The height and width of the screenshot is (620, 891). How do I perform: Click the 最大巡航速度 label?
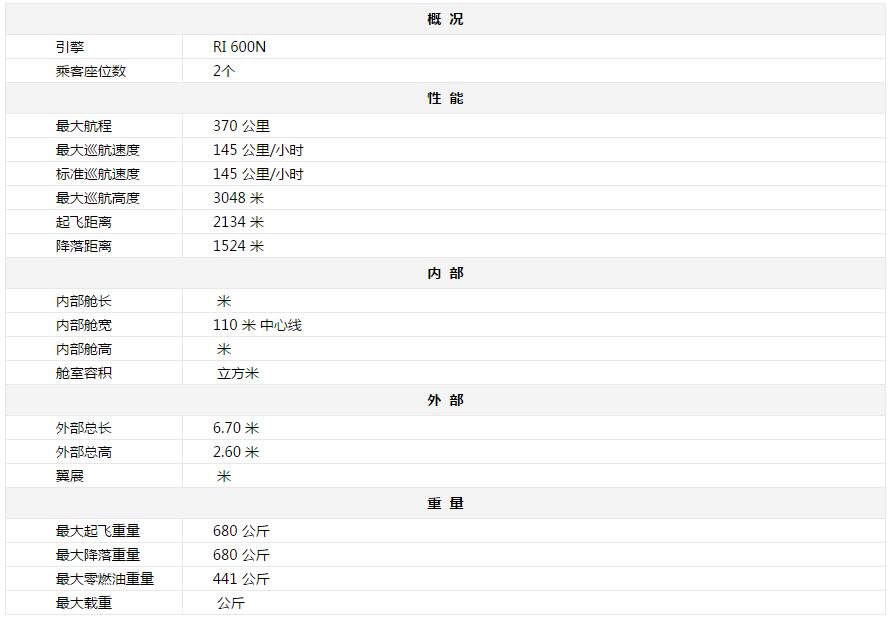(98, 150)
